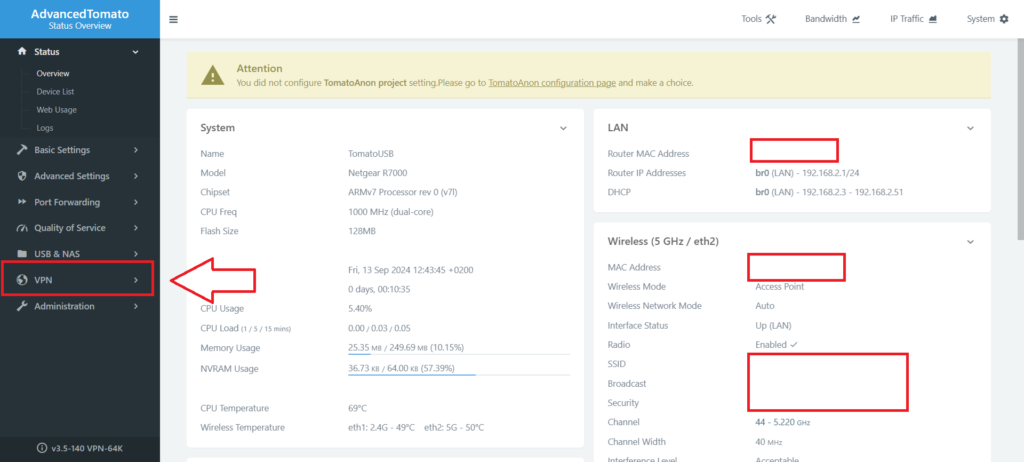
Task: Expand the Quality of Service section
Action: click(135, 228)
